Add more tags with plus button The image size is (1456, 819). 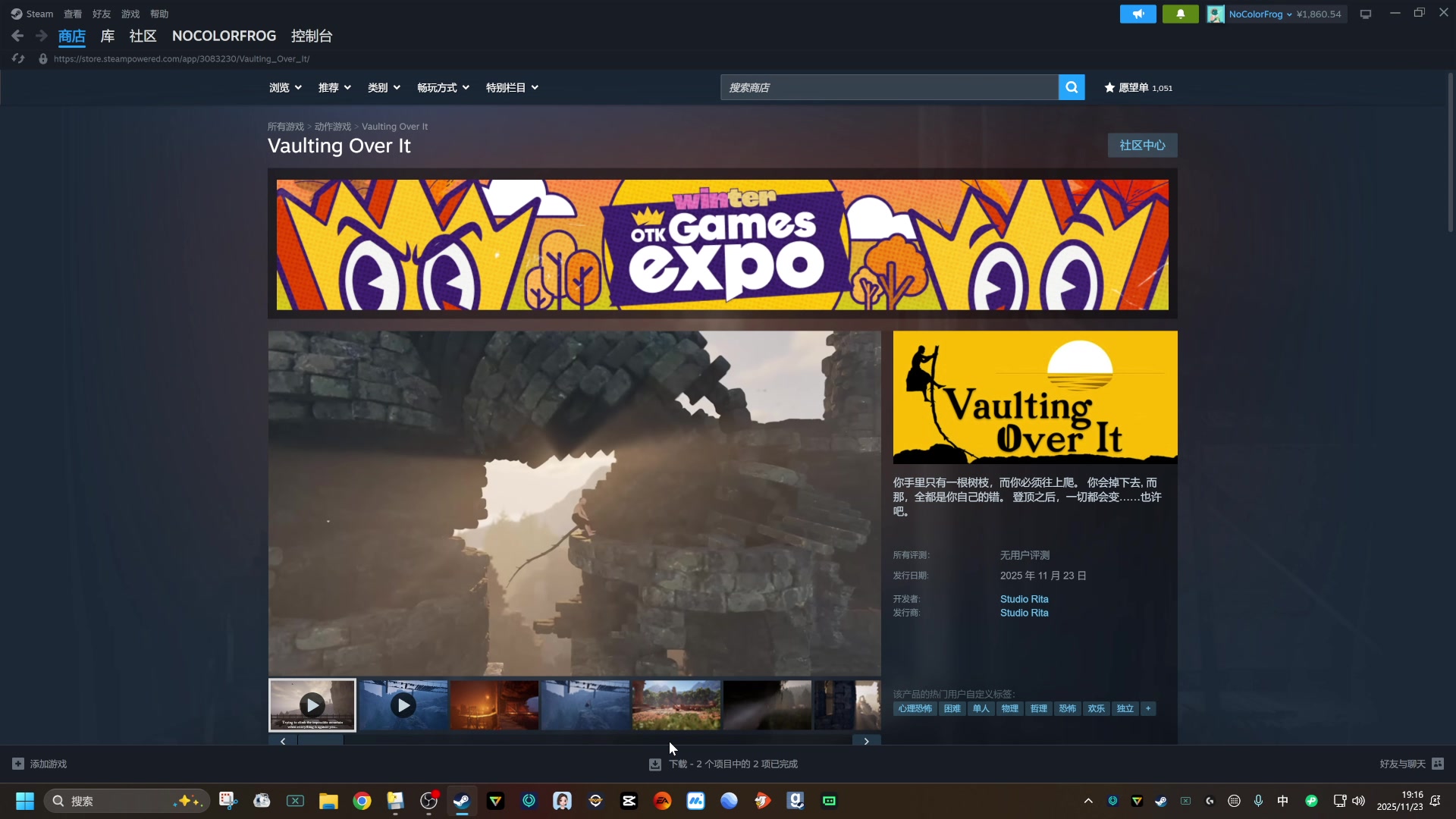click(1148, 708)
